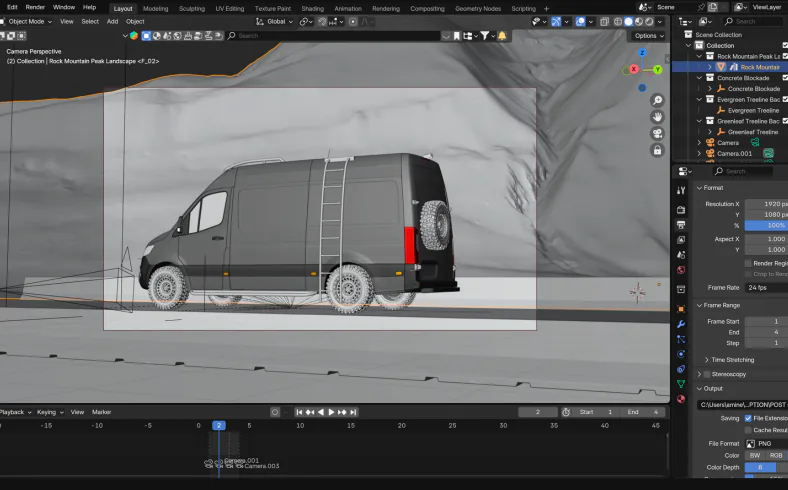Viewport: 788px width, 490px height.
Task: Toggle the camera view gizmo icon
Action: (657, 134)
